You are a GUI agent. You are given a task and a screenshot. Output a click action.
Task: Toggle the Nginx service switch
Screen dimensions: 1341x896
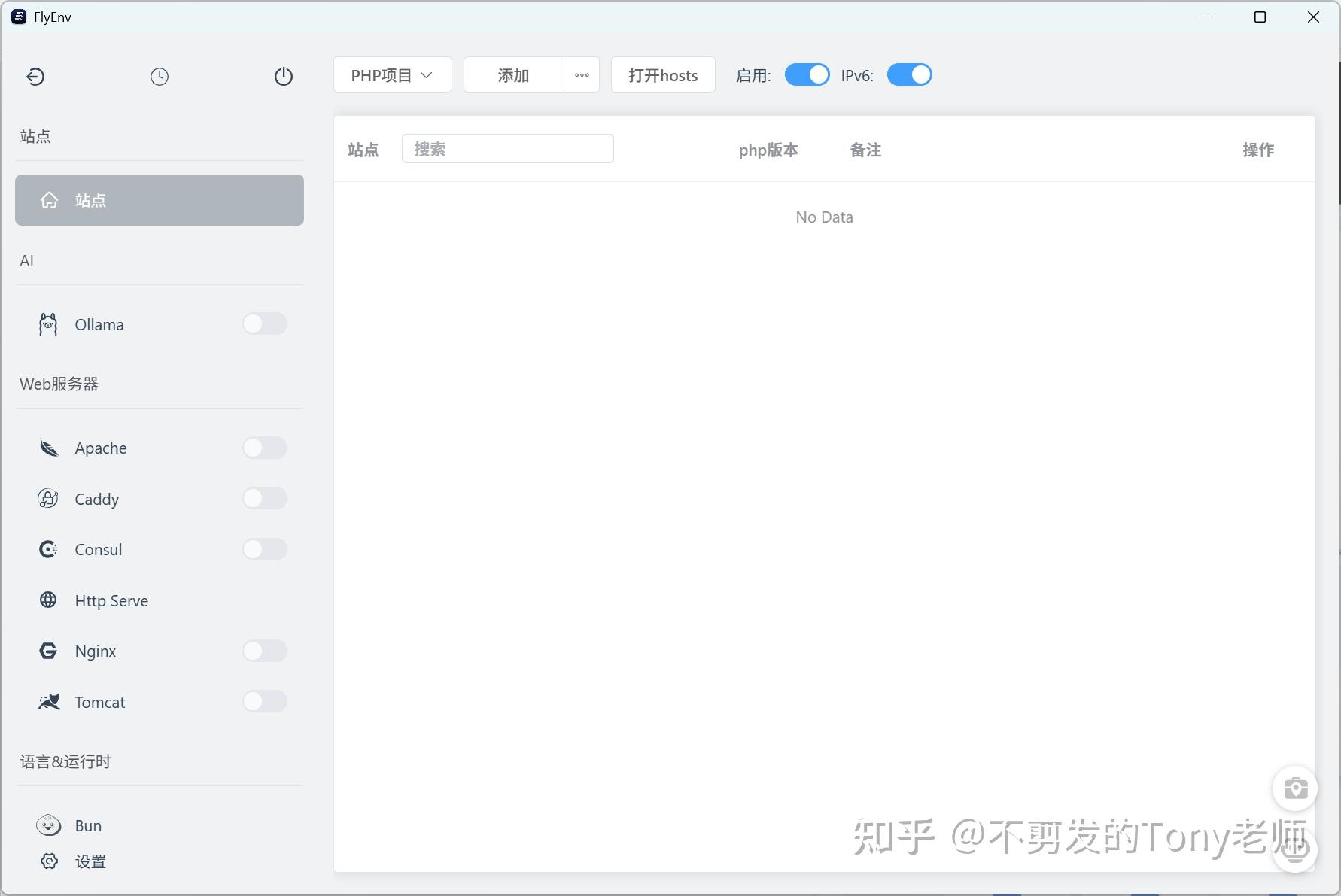click(x=264, y=651)
